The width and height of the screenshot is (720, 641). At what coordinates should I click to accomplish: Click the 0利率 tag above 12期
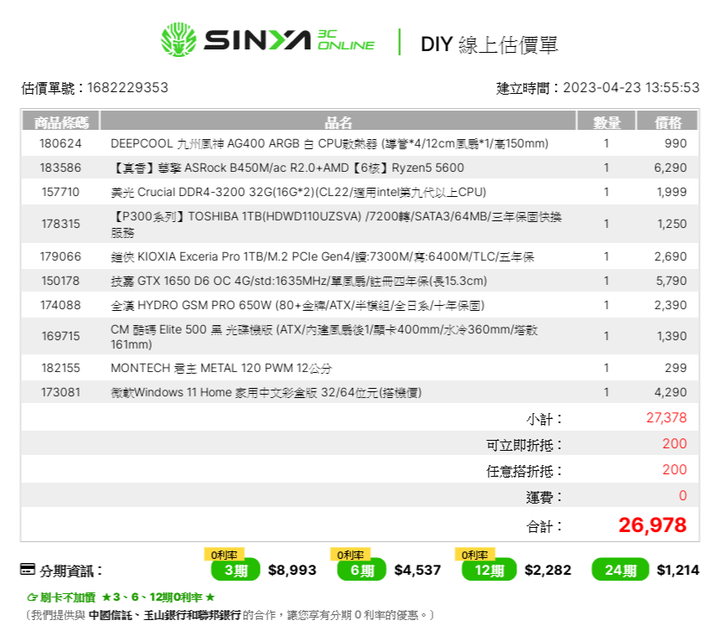point(475,555)
